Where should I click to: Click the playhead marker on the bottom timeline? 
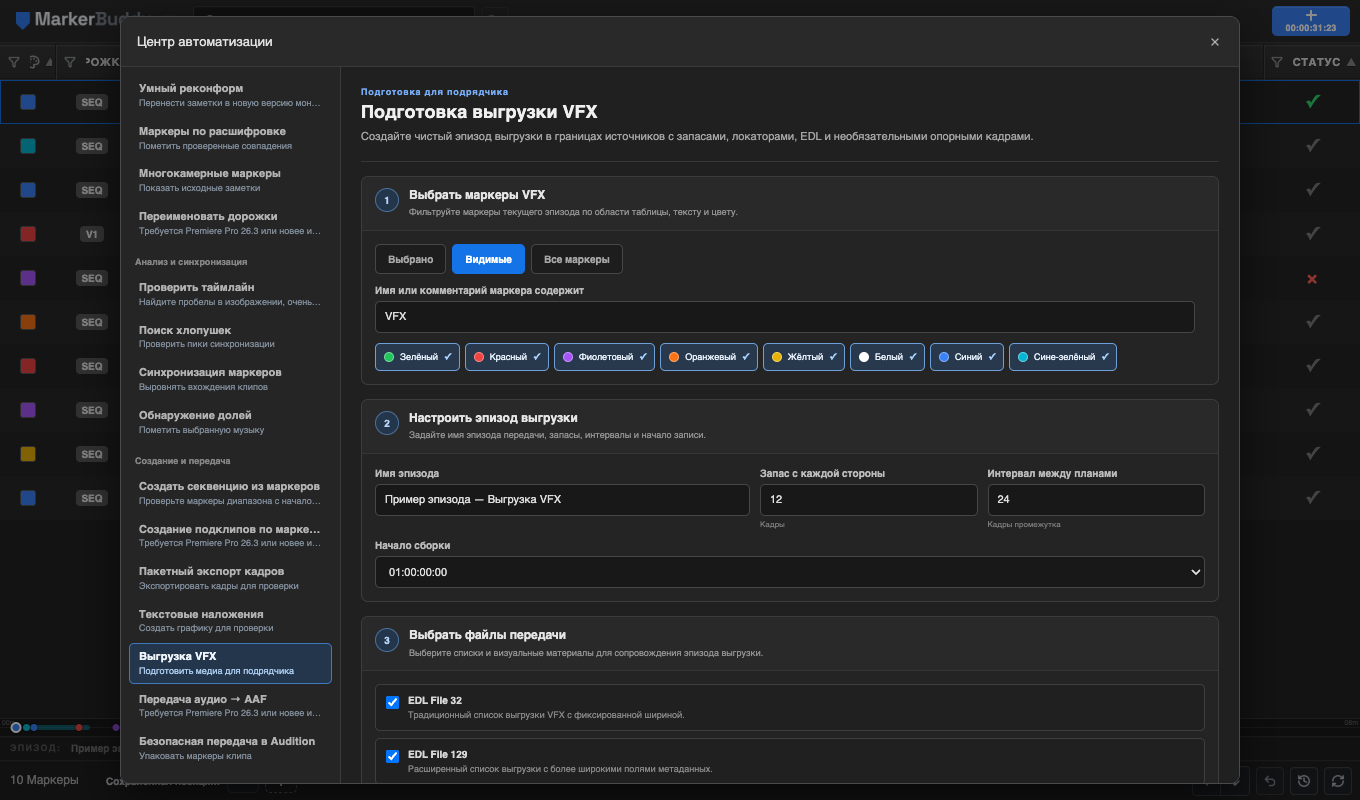coord(16,727)
